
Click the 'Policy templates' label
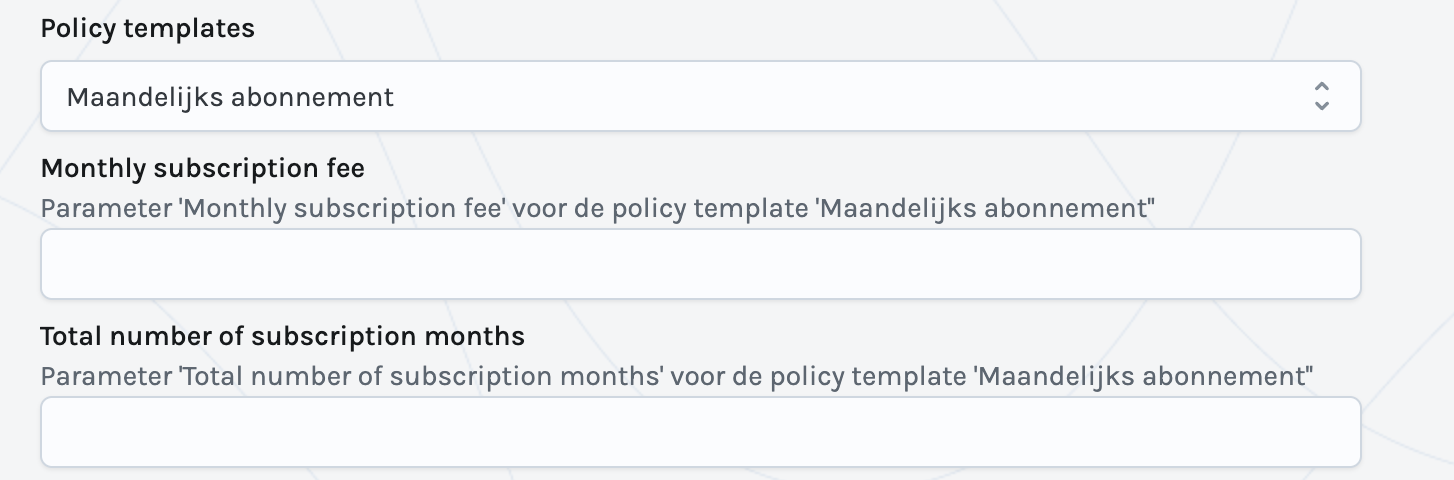pyautogui.click(x=147, y=29)
